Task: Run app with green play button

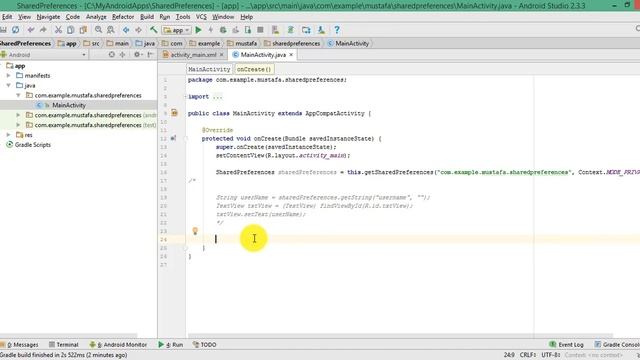Action: 198,30
